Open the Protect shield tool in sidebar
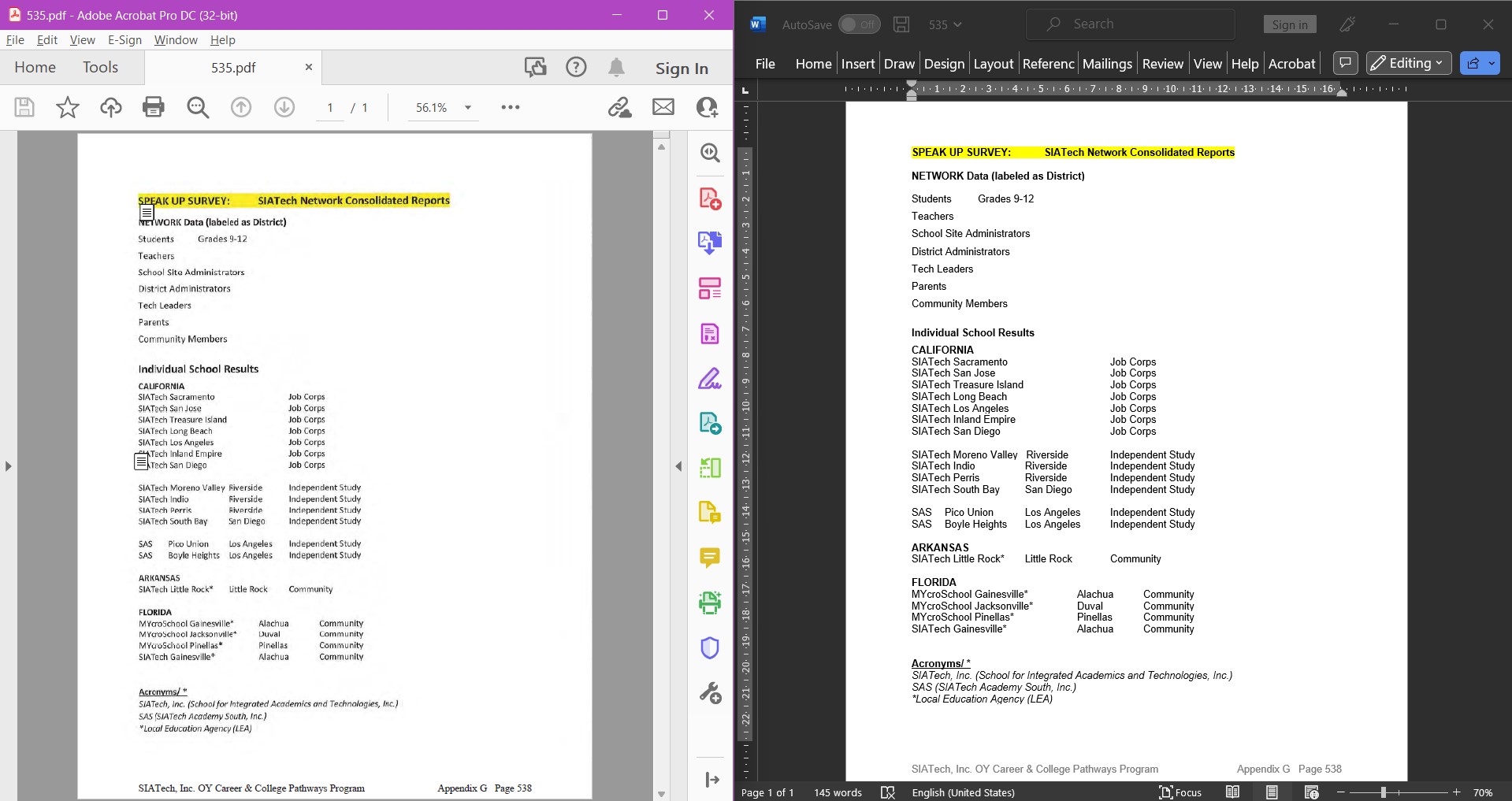 710,648
